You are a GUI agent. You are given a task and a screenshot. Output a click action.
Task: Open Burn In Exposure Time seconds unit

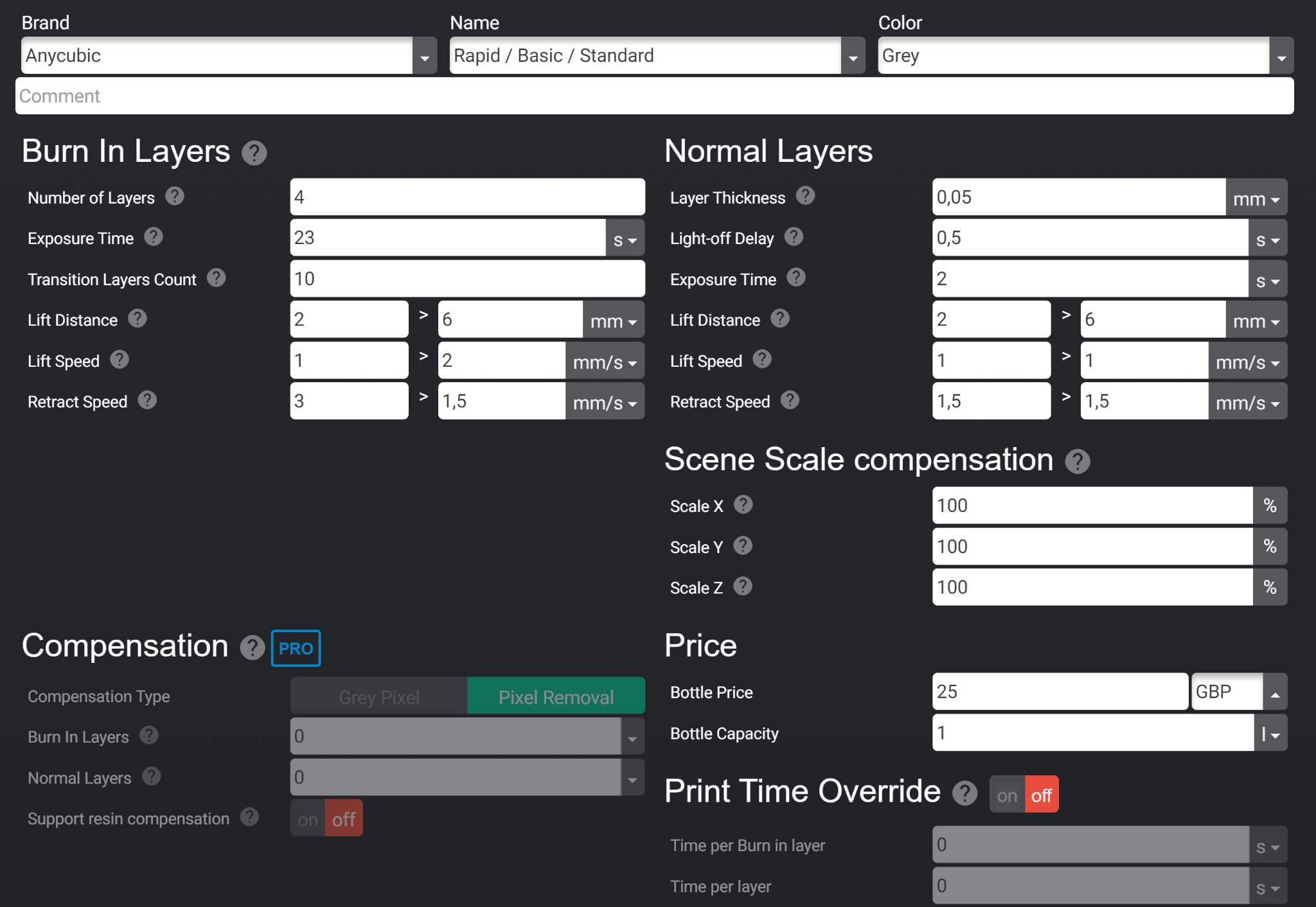click(x=625, y=239)
